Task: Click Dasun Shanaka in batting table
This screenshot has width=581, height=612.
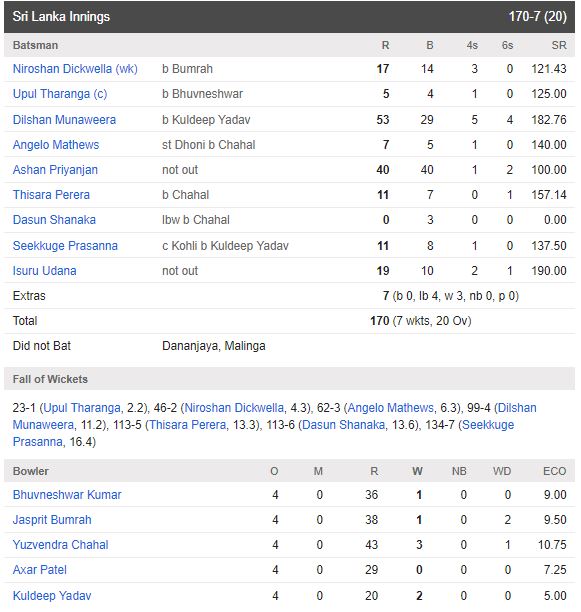Action: 54,220
